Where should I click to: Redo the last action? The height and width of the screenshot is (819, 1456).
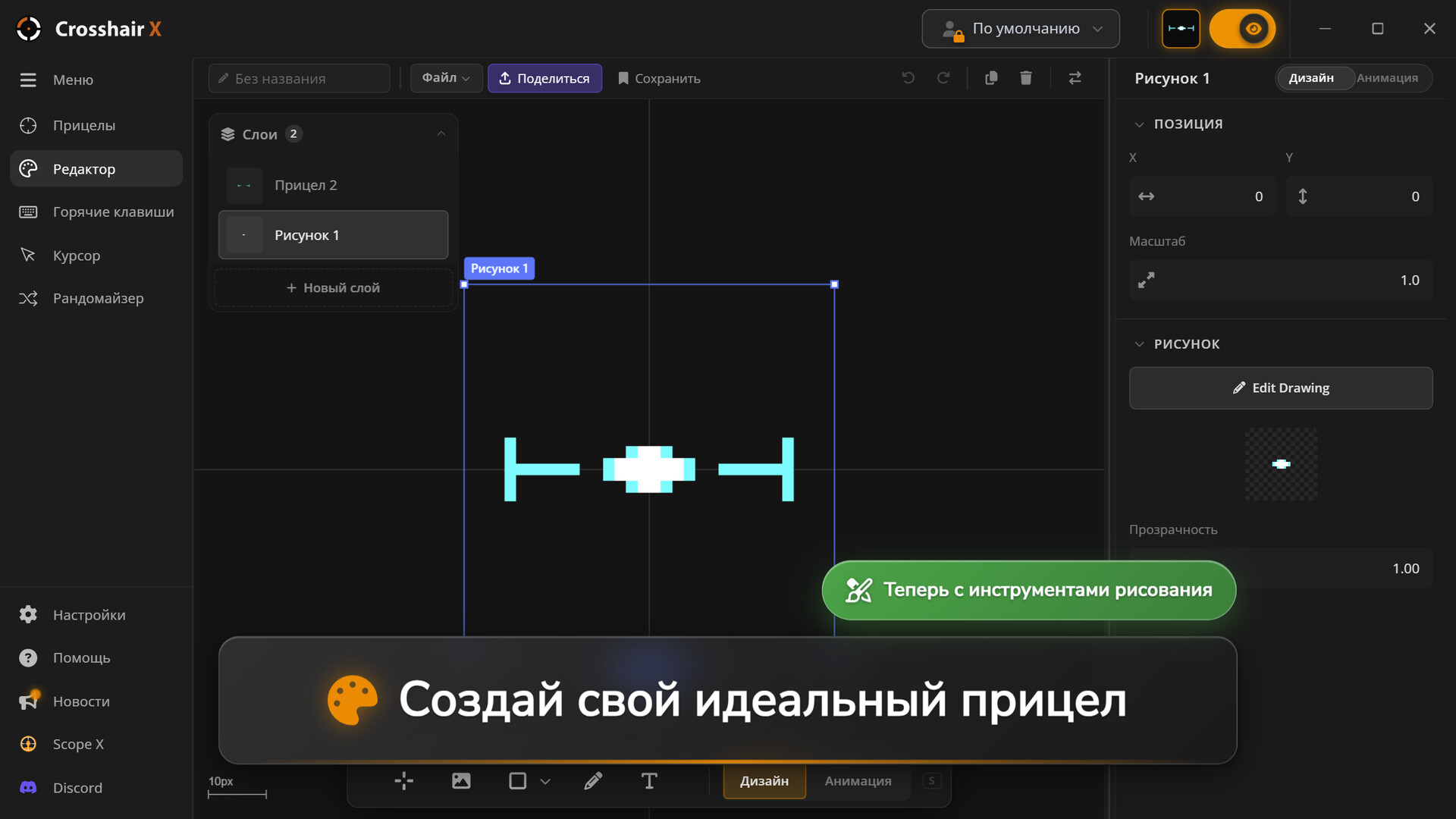[943, 78]
